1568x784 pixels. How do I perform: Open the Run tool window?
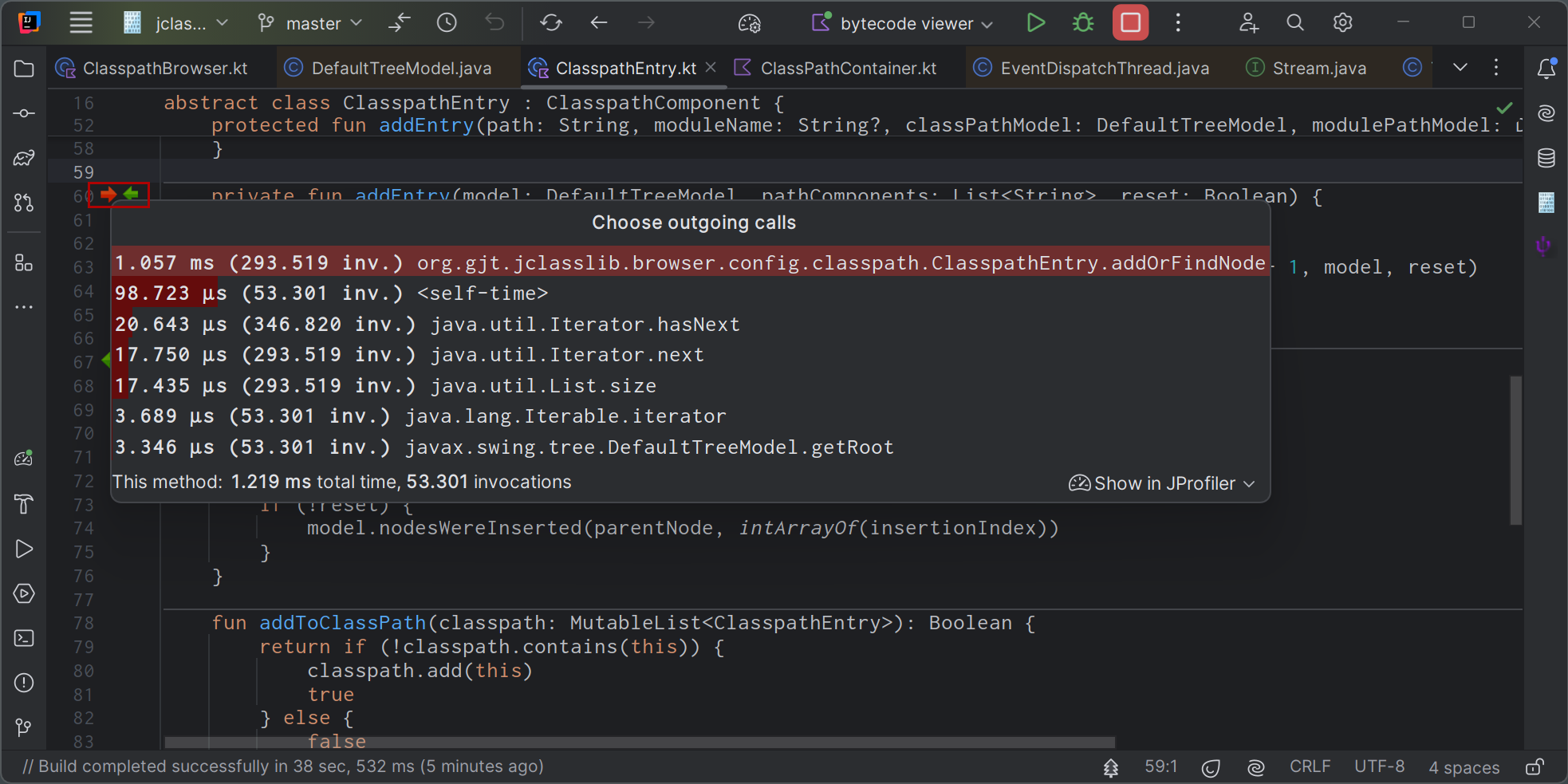(24, 549)
